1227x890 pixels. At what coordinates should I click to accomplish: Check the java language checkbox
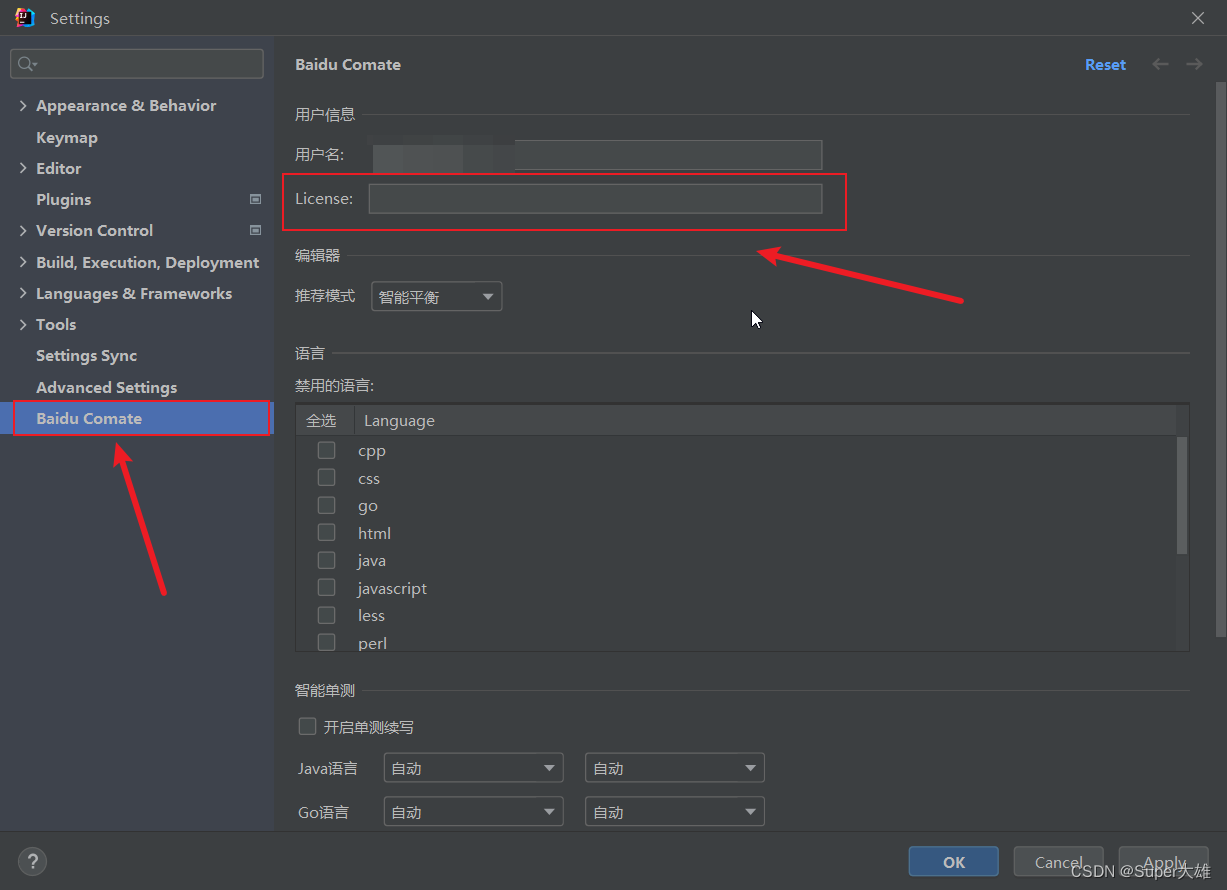(x=326, y=560)
